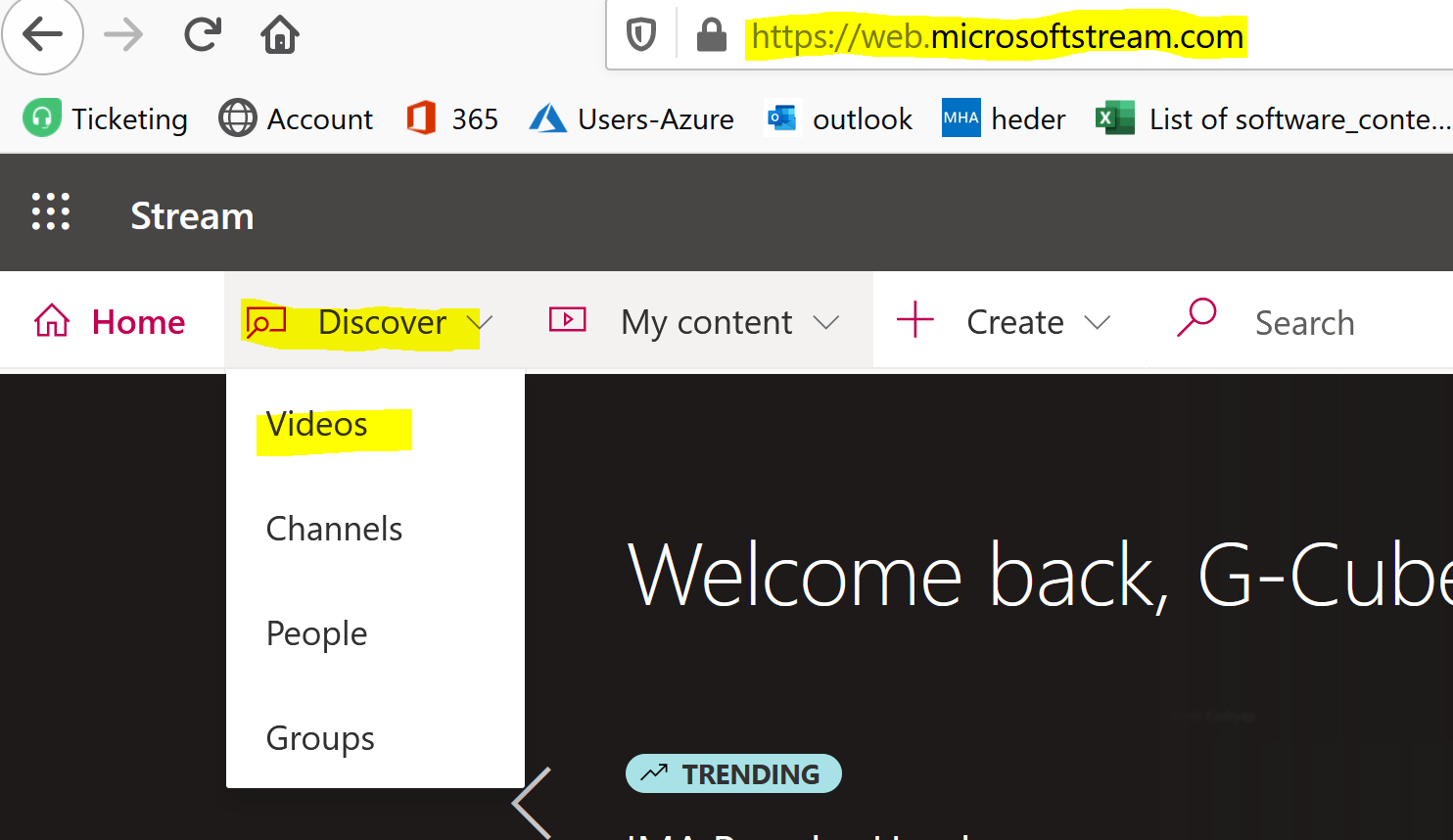Open the outlook bookmark
The height and width of the screenshot is (840, 1453).
[838, 118]
